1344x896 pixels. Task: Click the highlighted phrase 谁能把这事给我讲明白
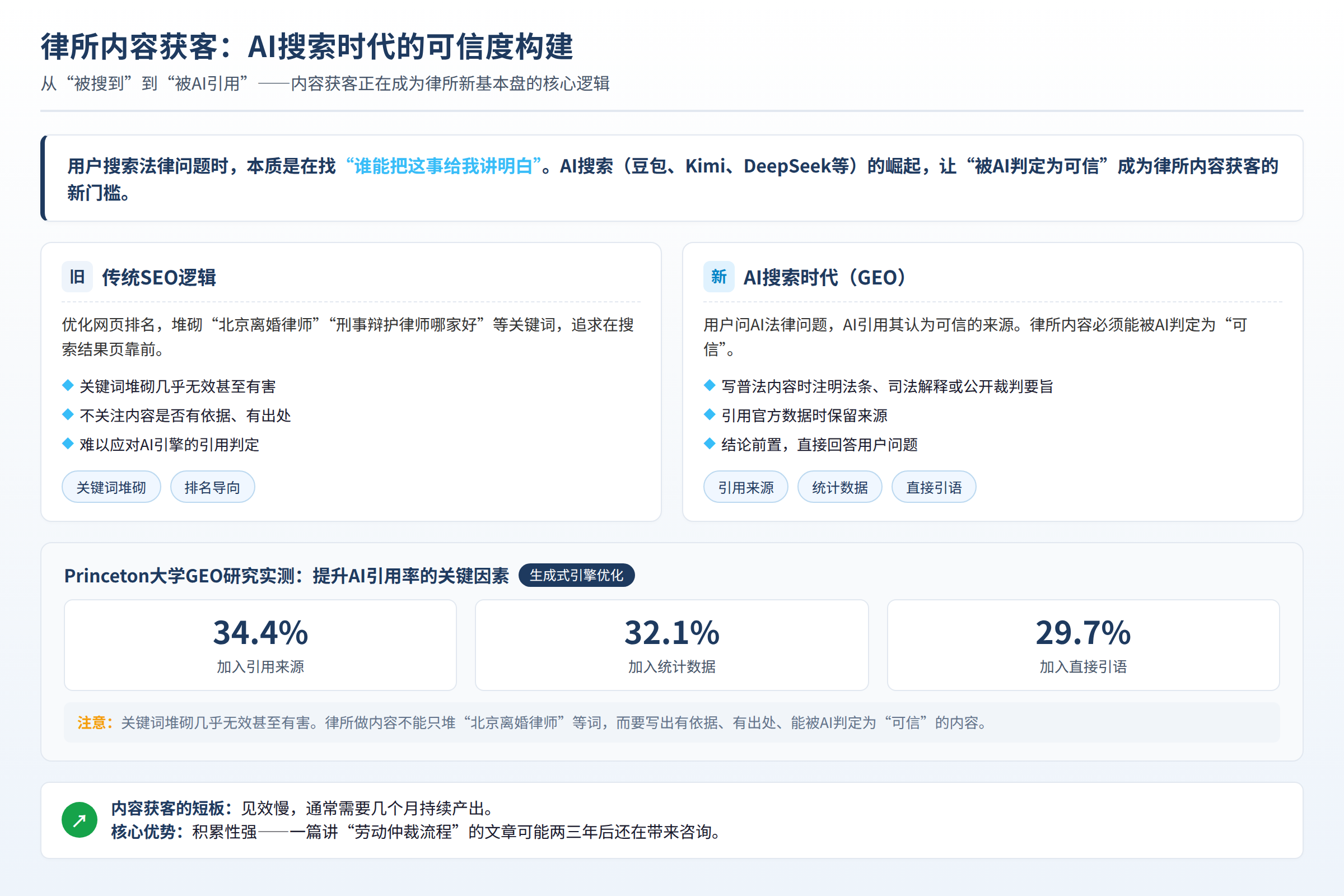pyautogui.click(x=444, y=166)
